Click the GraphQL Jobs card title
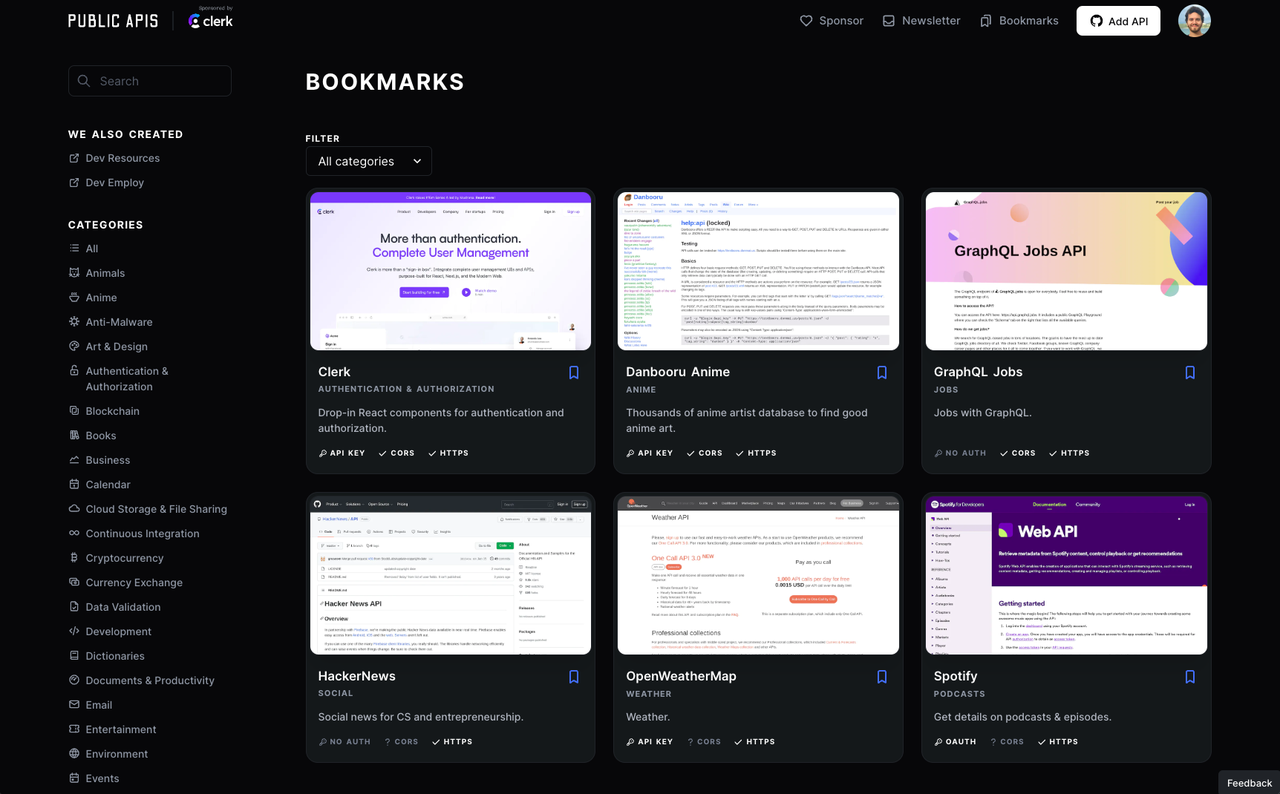This screenshot has width=1280, height=794. click(x=978, y=372)
